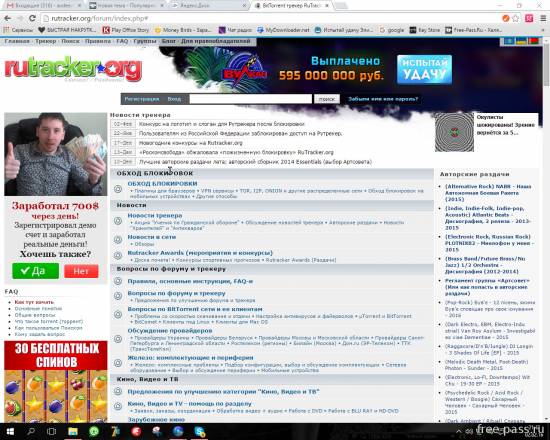Screen dimensions: 550x440
Task: Click the green Да button in ad
Action: click(x=35, y=271)
